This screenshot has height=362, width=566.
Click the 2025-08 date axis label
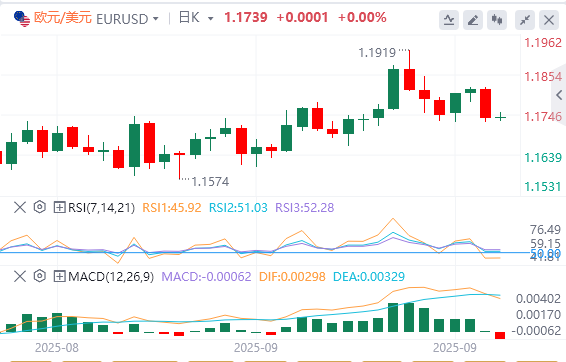tap(57, 348)
